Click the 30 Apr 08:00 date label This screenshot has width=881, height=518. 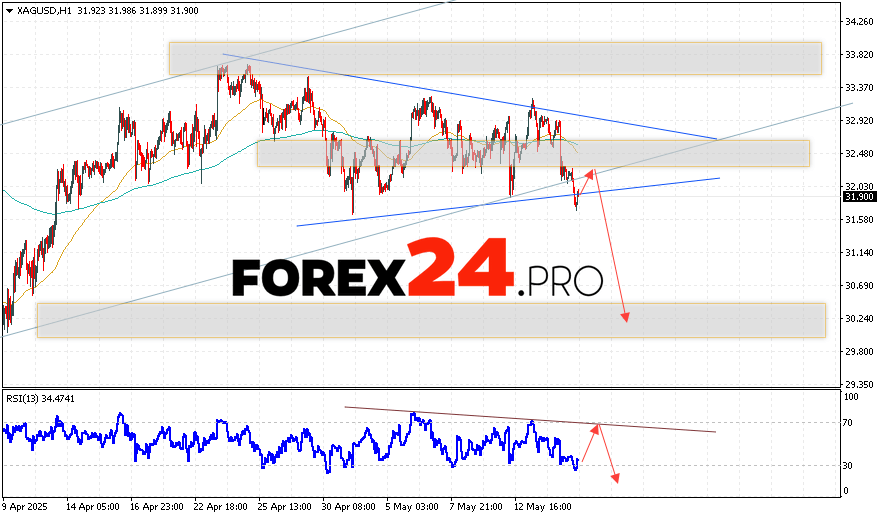(349, 506)
